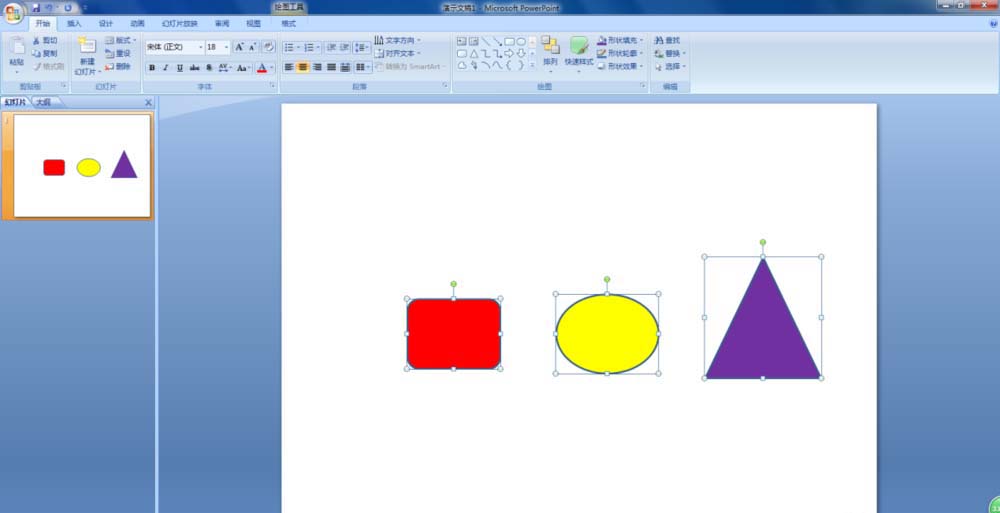
Task: Toggle distributed text alignment
Action: click(x=345, y=67)
